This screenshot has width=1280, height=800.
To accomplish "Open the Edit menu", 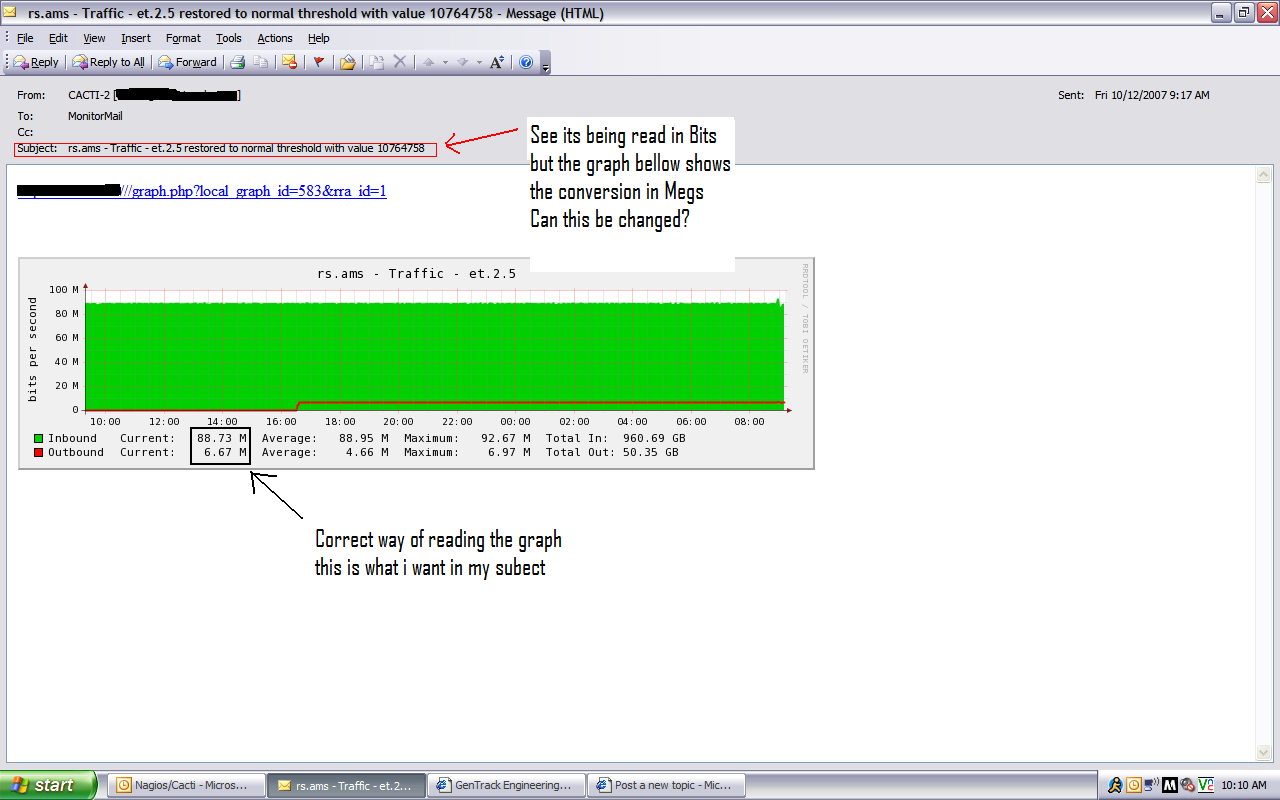I will [59, 38].
